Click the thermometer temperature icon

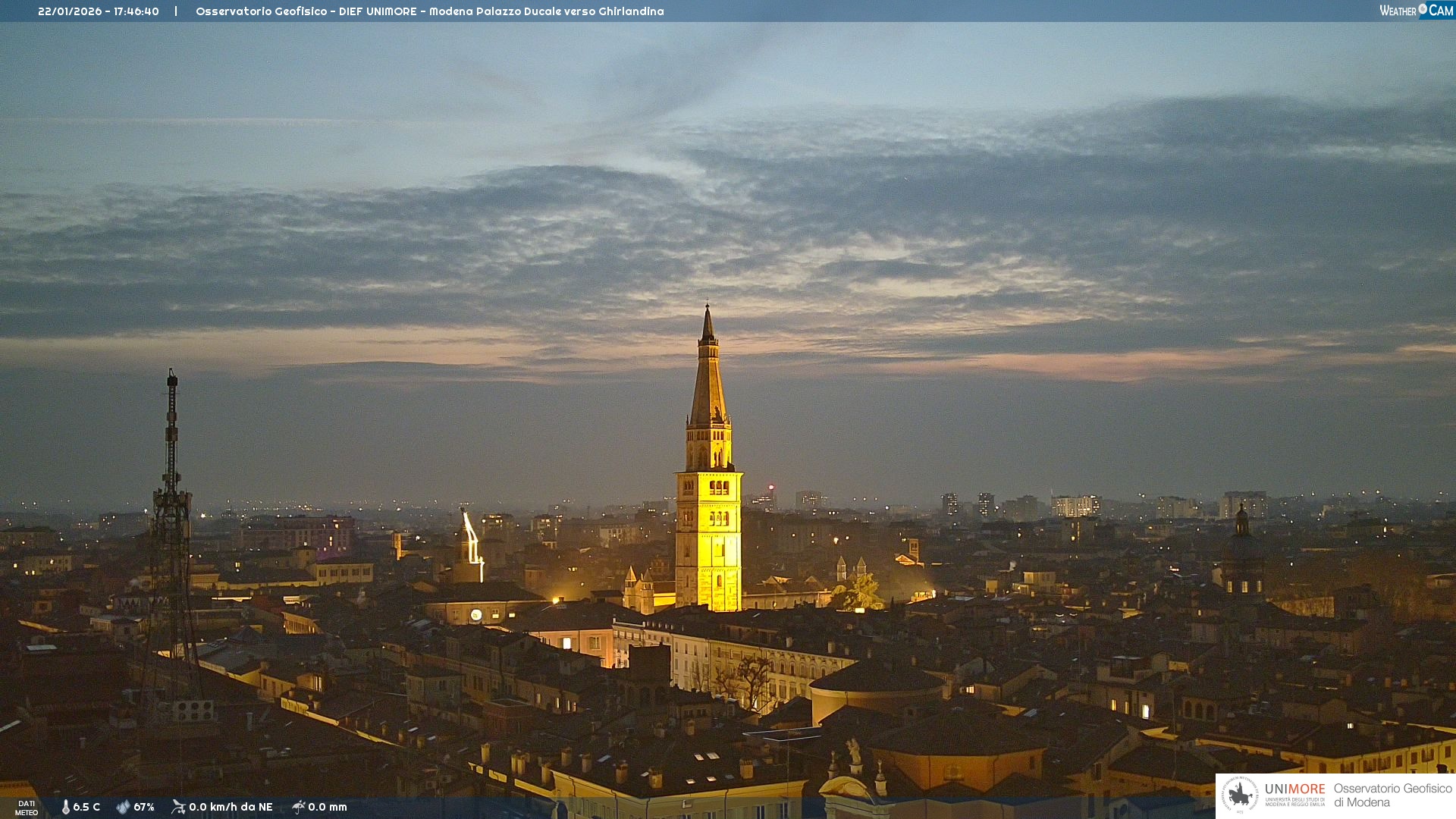tap(66, 807)
